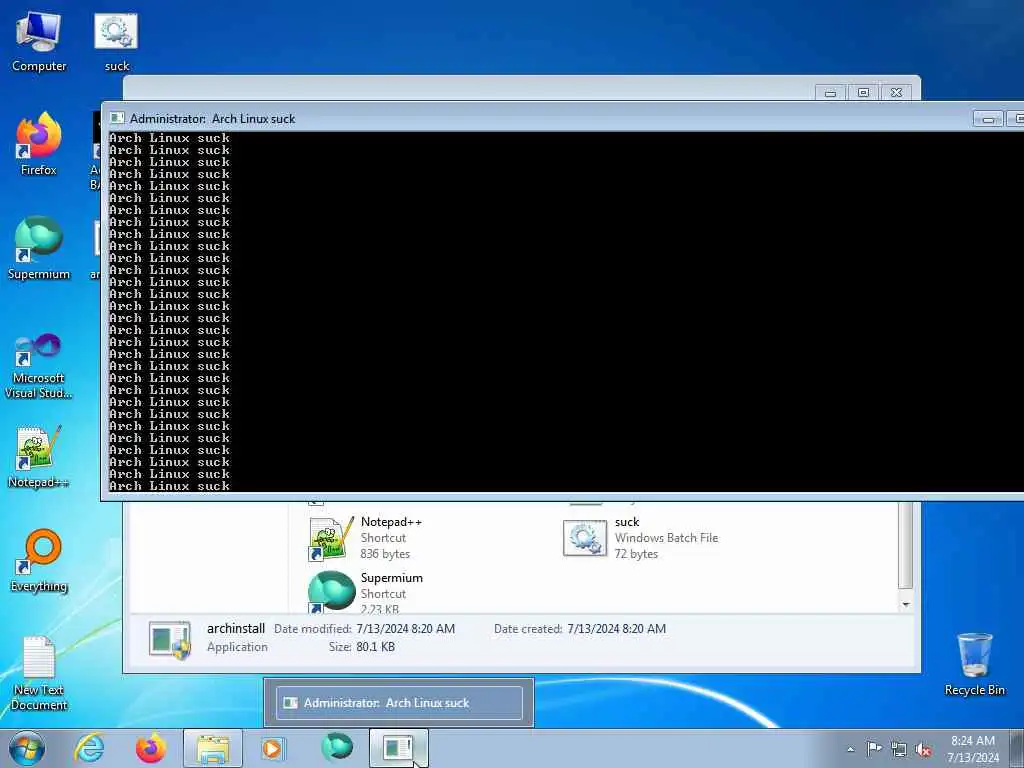Click the Supermium taskbar icon
Image resolution: width=1024 pixels, height=768 pixels.
point(336,747)
